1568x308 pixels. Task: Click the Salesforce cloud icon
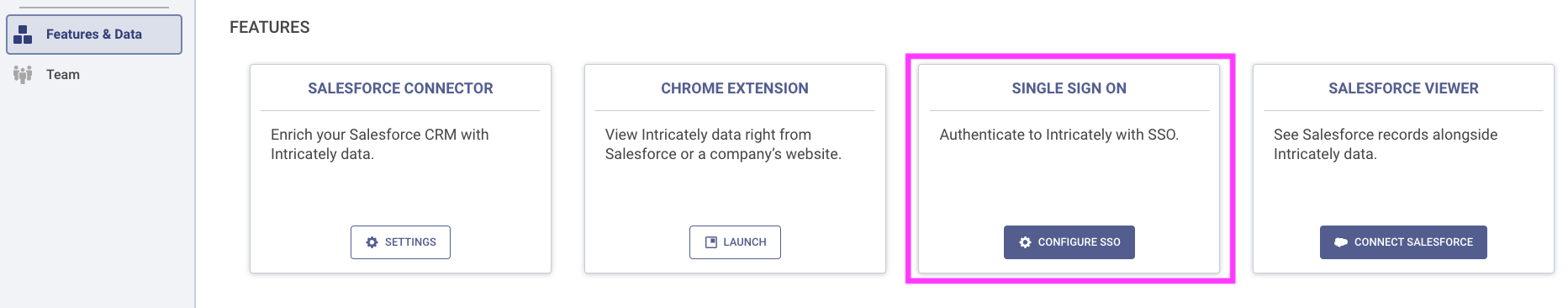tap(1341, 242)
